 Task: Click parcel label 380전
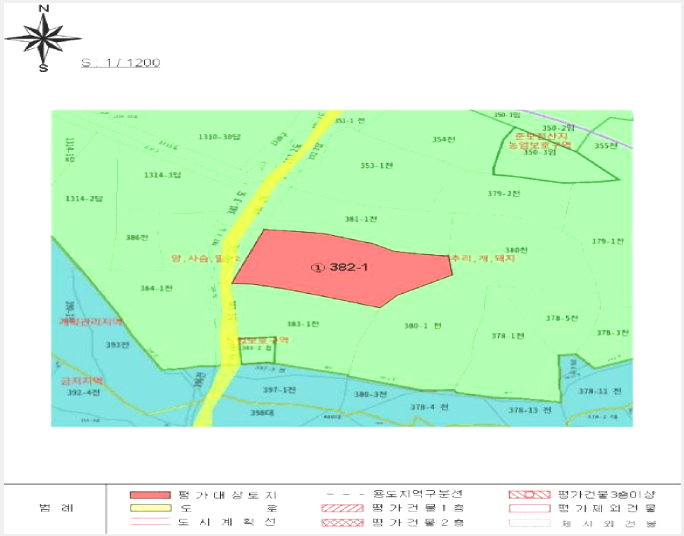[516, 250]
